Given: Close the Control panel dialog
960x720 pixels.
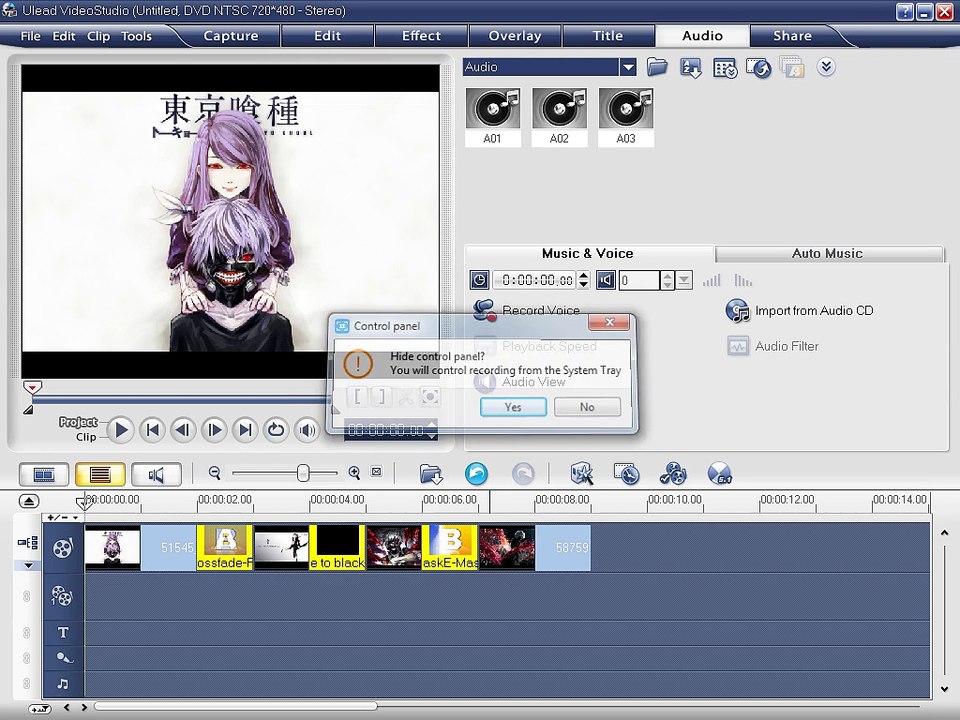Looking at the screenshot, I should [x=609, y=322].
